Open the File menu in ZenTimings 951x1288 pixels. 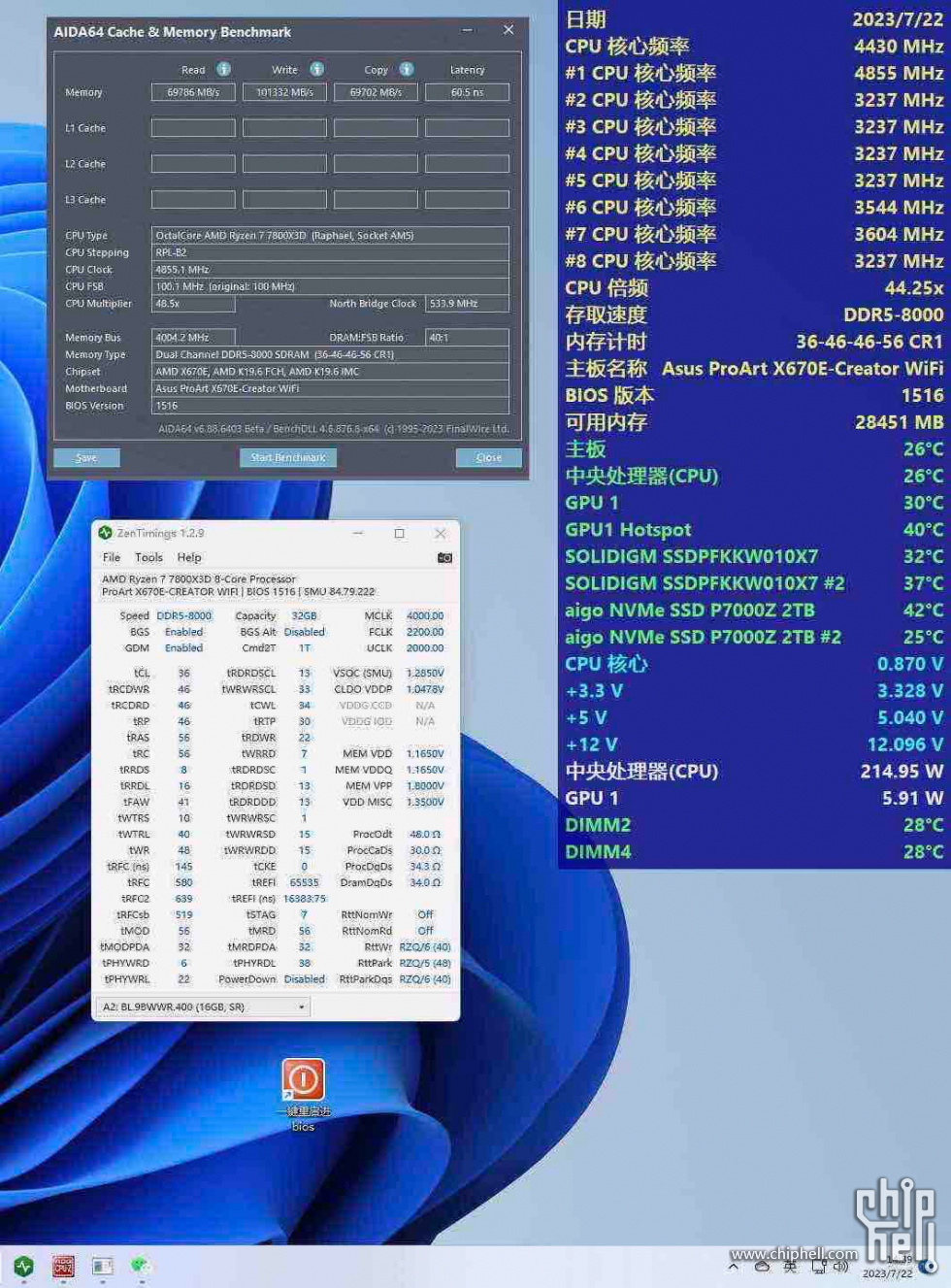tap(112, 558)
